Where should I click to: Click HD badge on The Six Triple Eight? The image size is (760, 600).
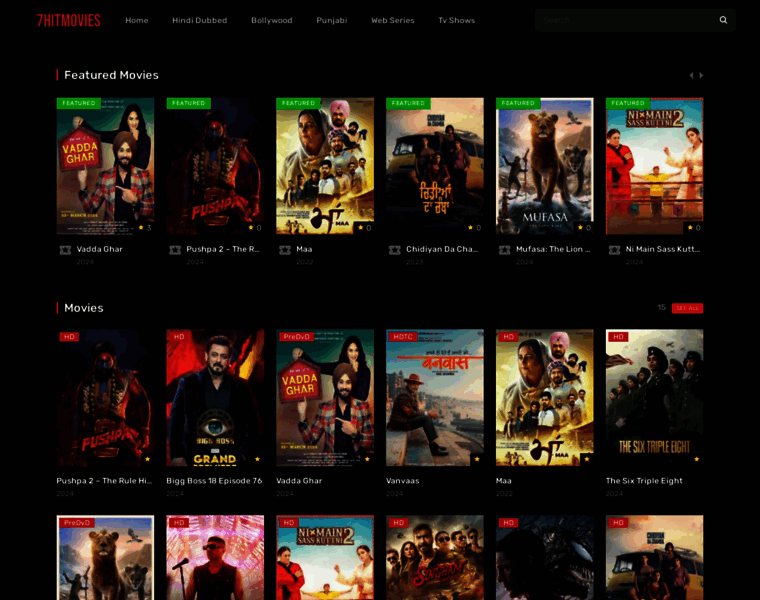point(618,336)
